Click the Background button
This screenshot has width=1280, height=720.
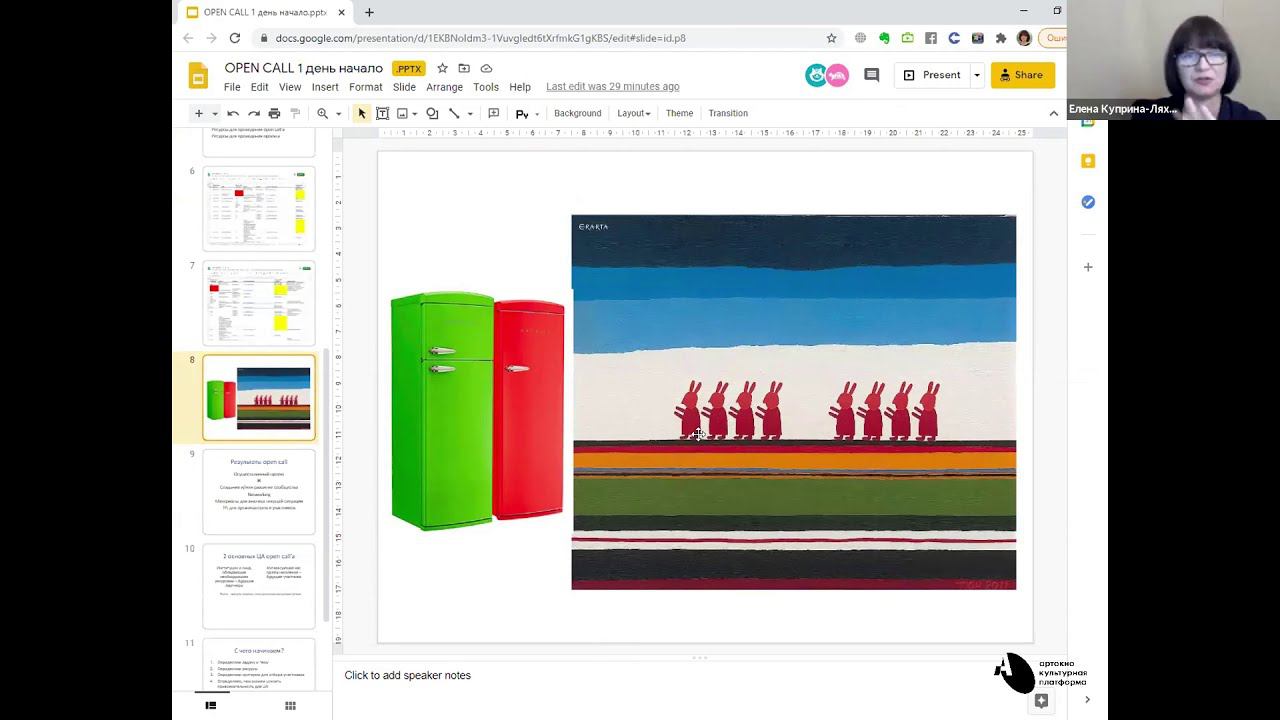click(x=578, y=114)
